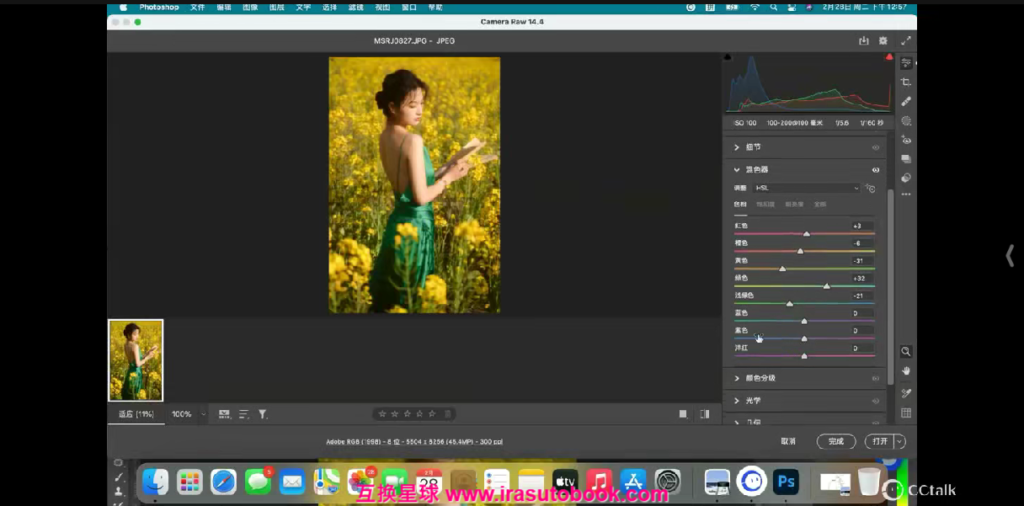Open the Masking tool
Image resolution: width=1024 pixels, height=506 pixels.
906,121
